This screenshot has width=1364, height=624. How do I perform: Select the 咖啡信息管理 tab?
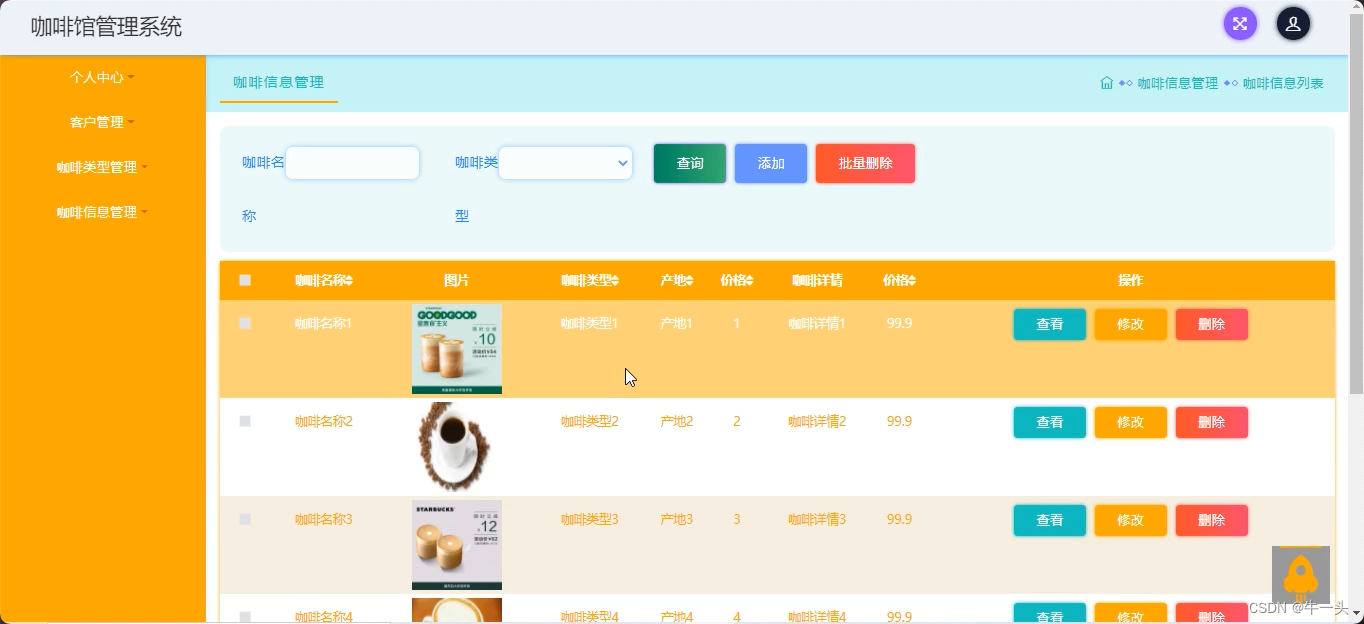[278, 82]
